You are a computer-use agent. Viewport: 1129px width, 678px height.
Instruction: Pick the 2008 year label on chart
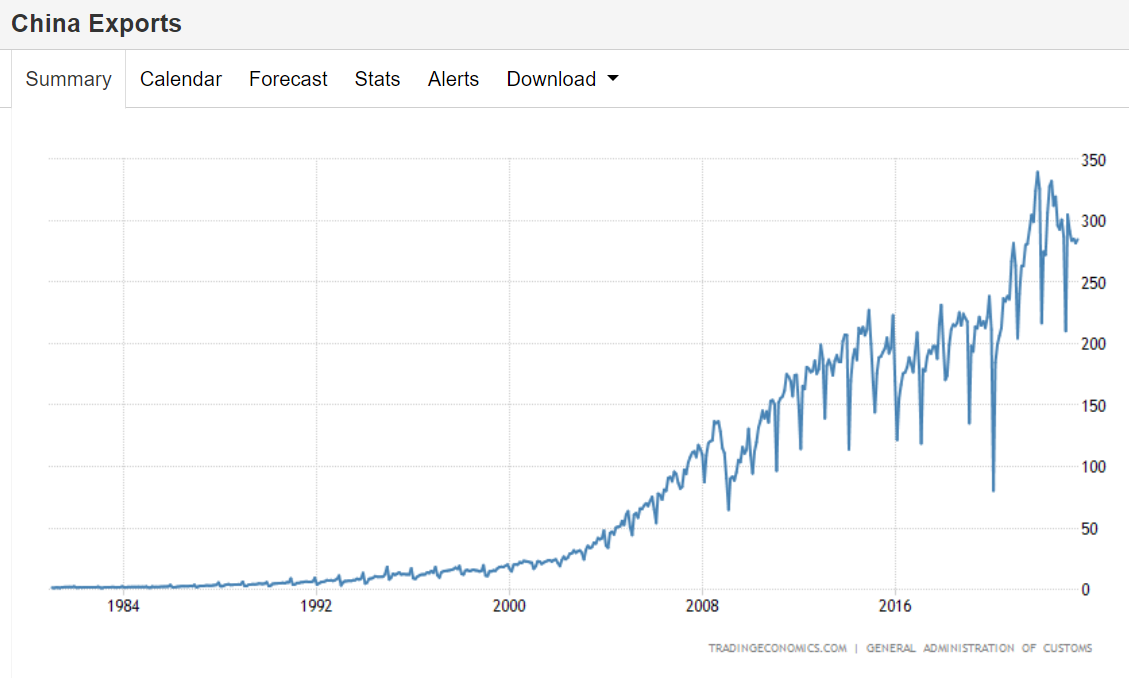click(x=702, y=606)
